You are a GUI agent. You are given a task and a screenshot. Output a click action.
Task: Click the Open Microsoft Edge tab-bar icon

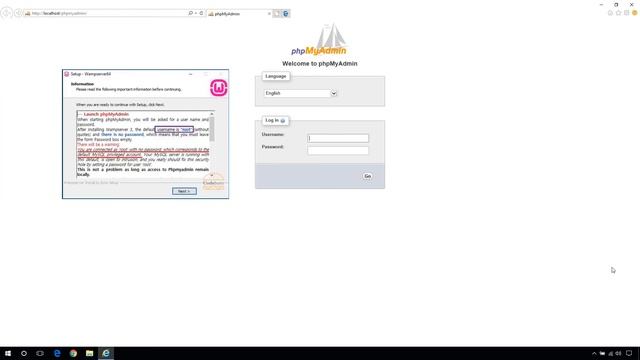click(286, 13)
